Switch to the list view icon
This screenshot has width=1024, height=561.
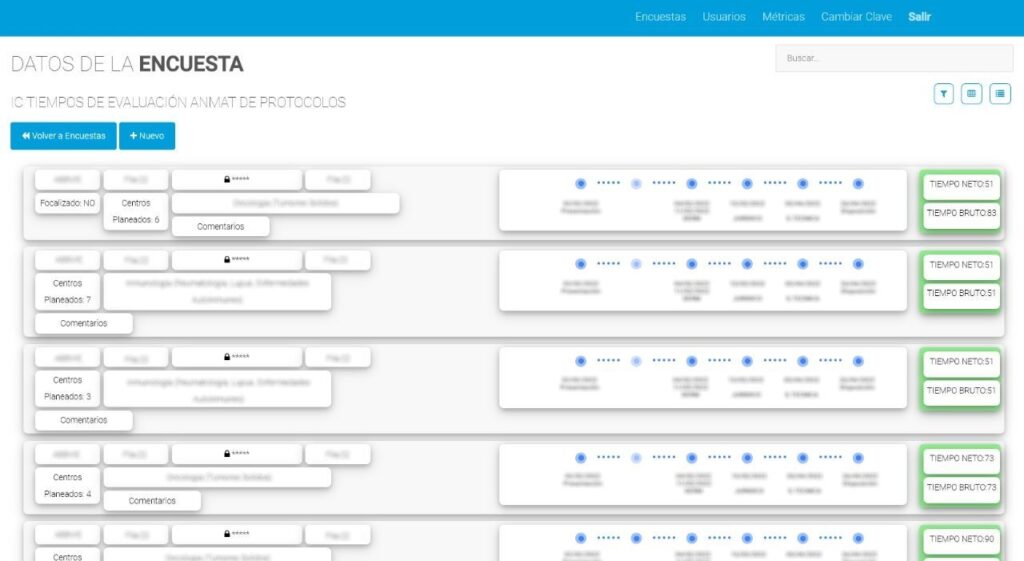(1000, 93)
